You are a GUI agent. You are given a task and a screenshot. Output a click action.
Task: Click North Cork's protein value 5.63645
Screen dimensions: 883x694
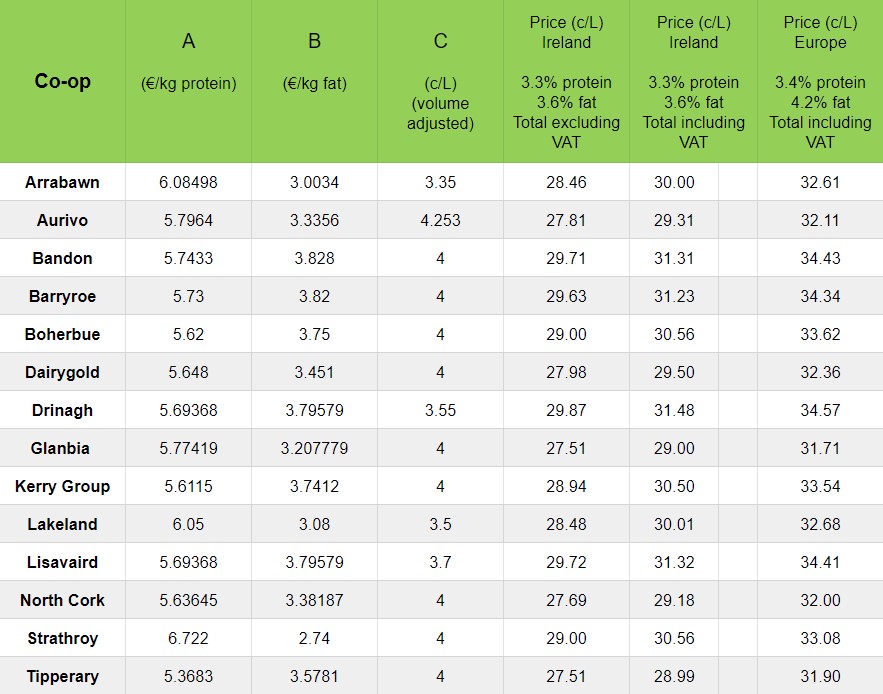click(x=188, y=600)
